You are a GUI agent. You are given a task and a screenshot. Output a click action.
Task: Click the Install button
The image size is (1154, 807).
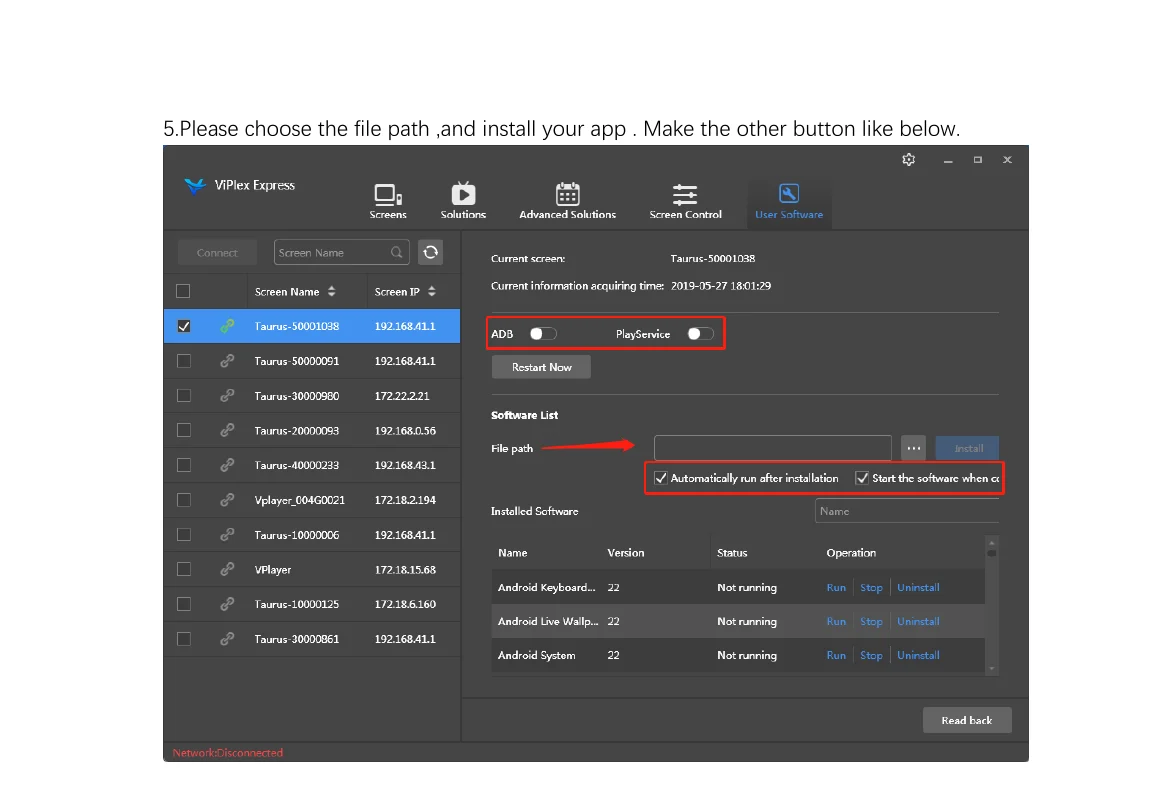click(x=967, y=448)
